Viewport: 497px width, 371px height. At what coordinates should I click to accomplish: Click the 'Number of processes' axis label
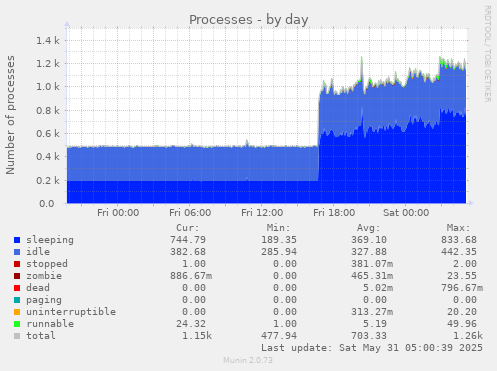tap(10, 115)
